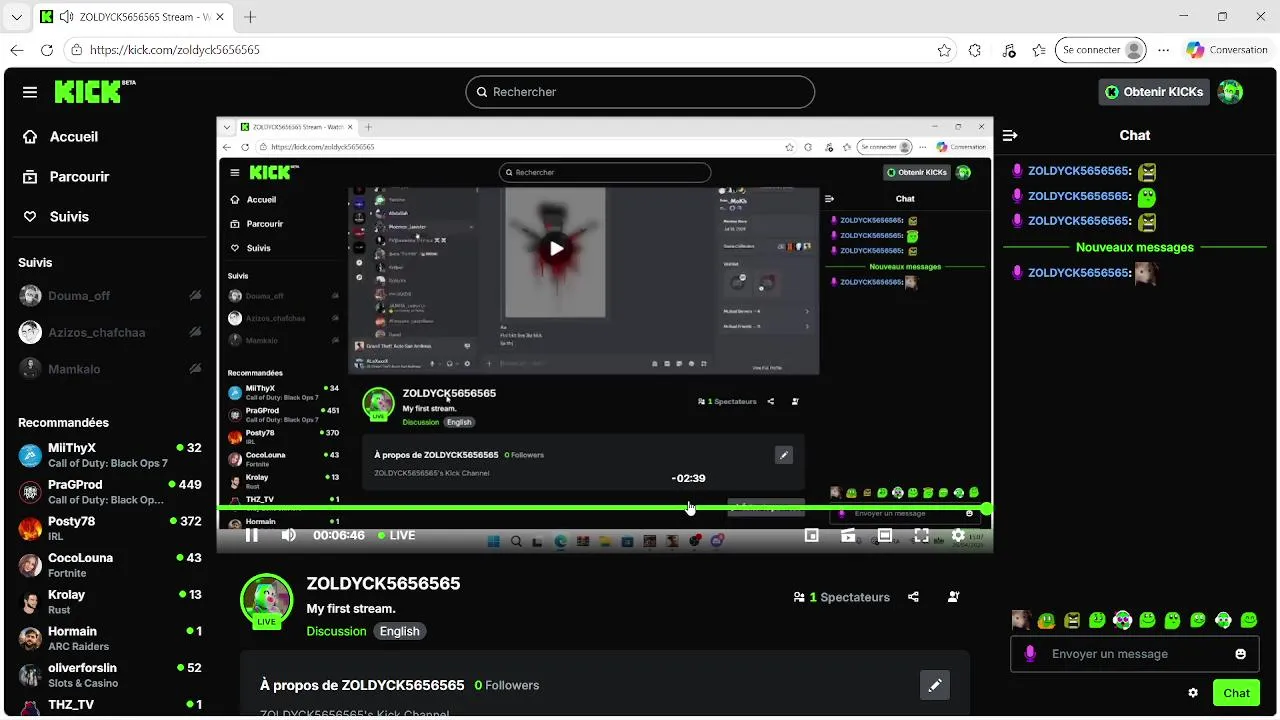Click the Azizos_chafchaa offline camera icon

coord(195,332)
